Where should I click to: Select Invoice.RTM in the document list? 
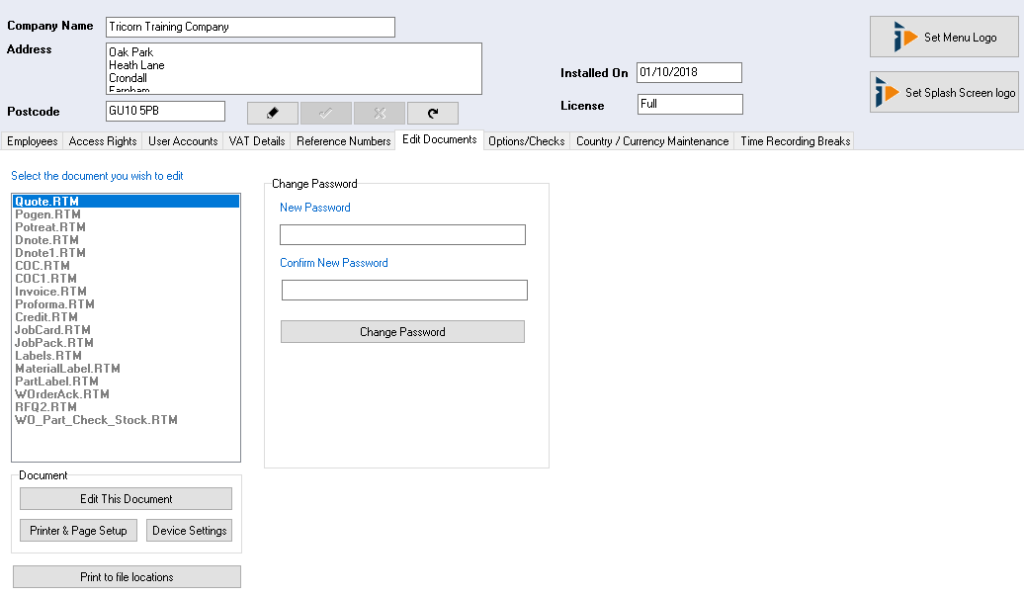tap(51, 292)
